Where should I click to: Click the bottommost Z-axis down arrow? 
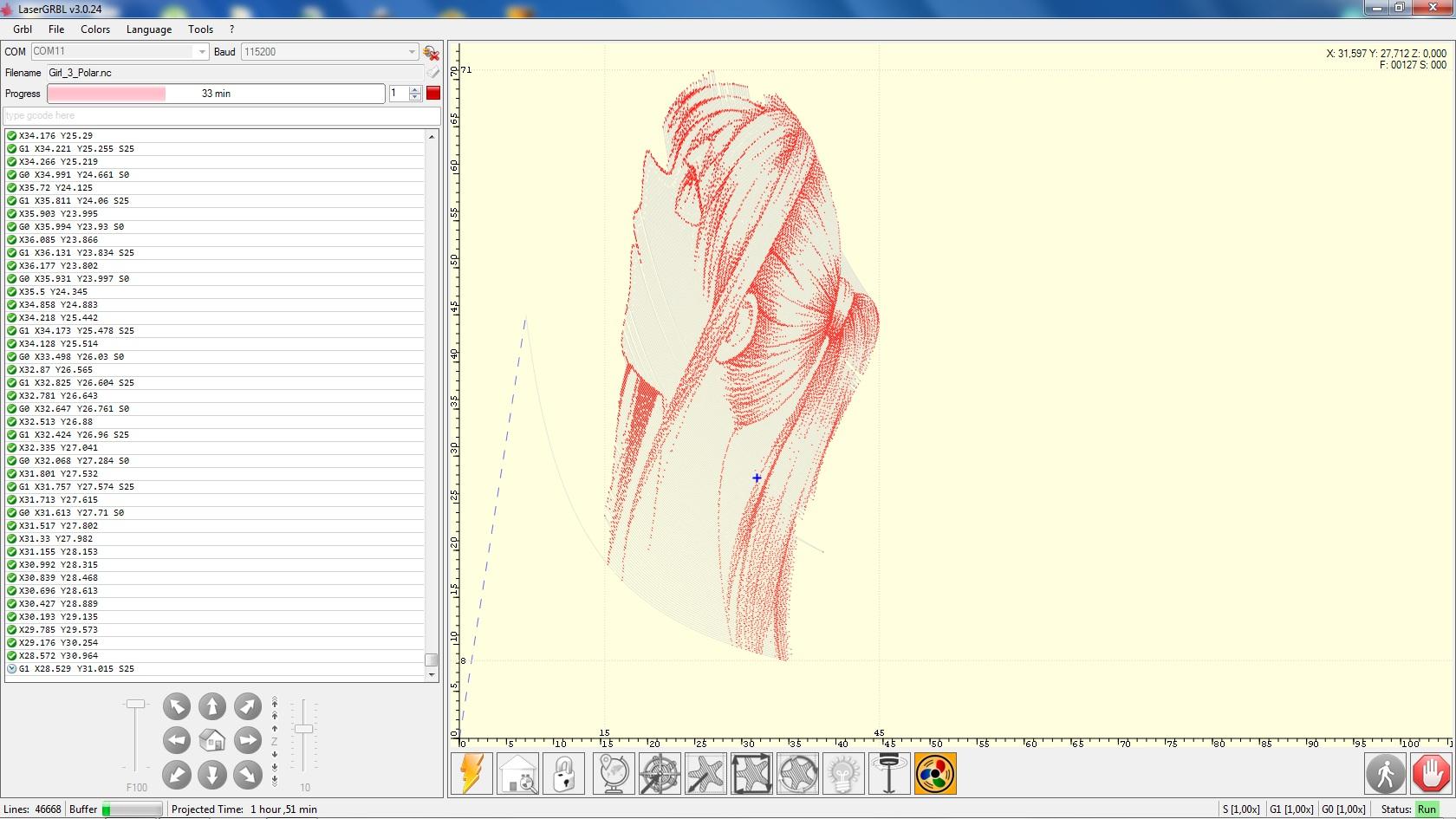pyautogui.click(x=275, y=780)
